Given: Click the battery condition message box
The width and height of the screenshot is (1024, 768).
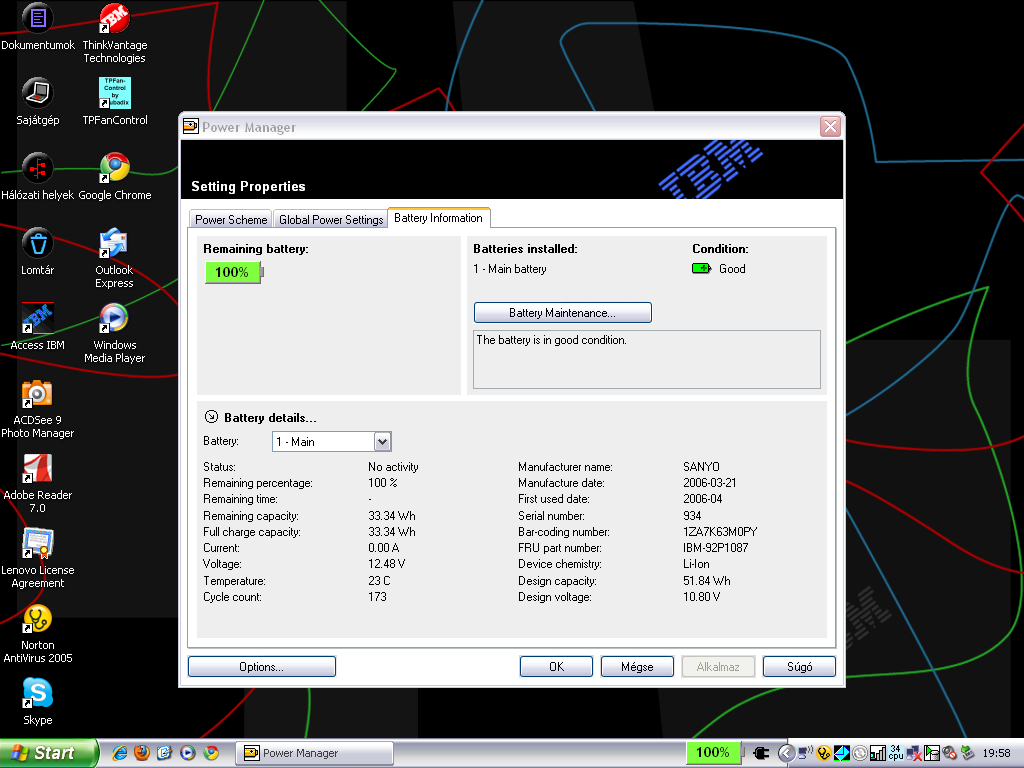Looking at the screenshot, I should pos(647,359).
